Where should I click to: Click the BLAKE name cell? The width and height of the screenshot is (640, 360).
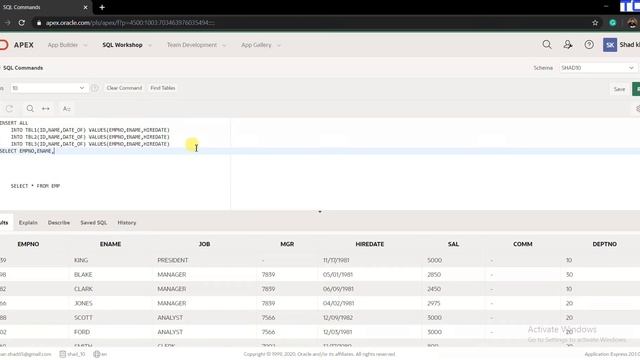[x=83, y=275]
